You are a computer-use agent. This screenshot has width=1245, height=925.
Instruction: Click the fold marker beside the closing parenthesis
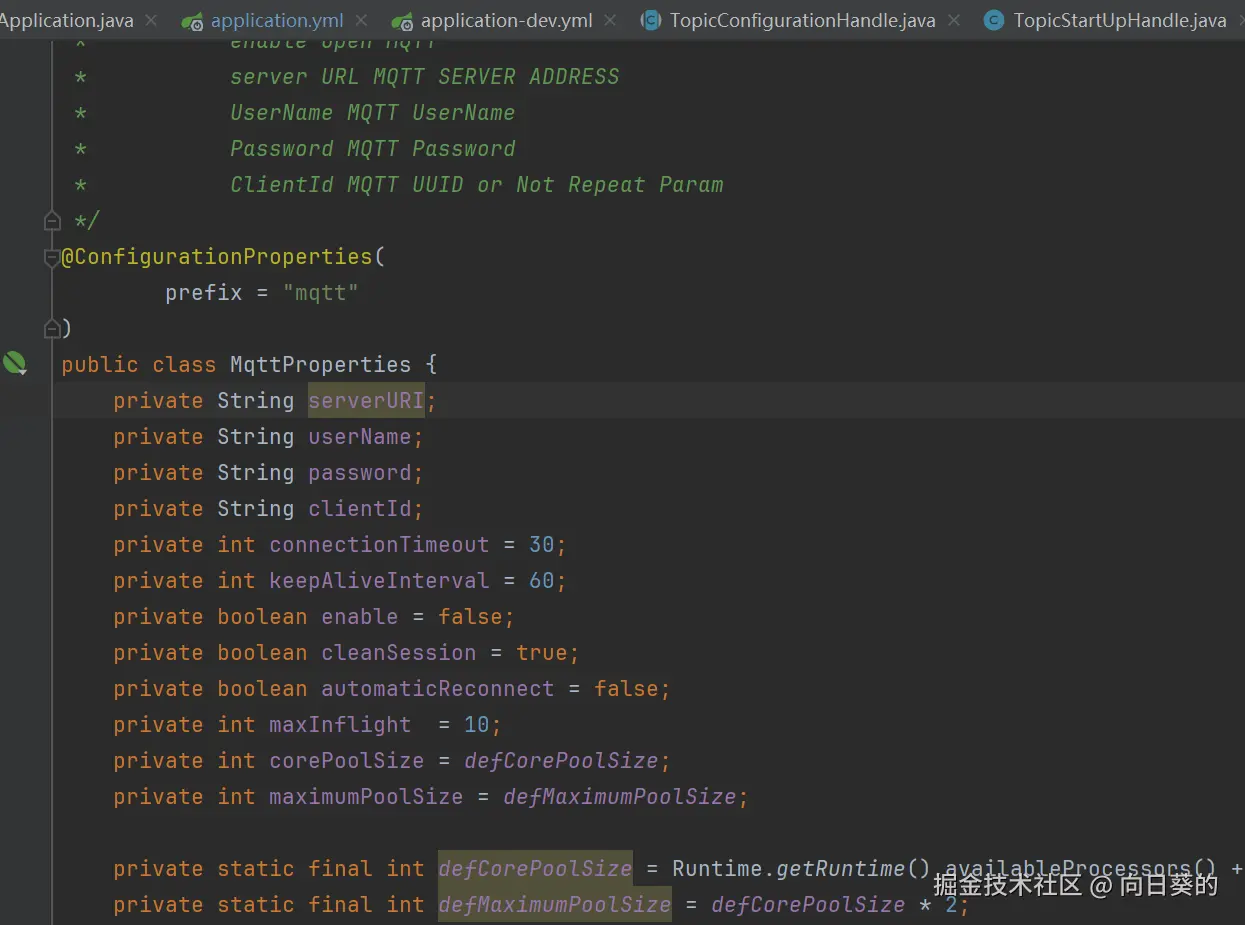click(52, 328)
